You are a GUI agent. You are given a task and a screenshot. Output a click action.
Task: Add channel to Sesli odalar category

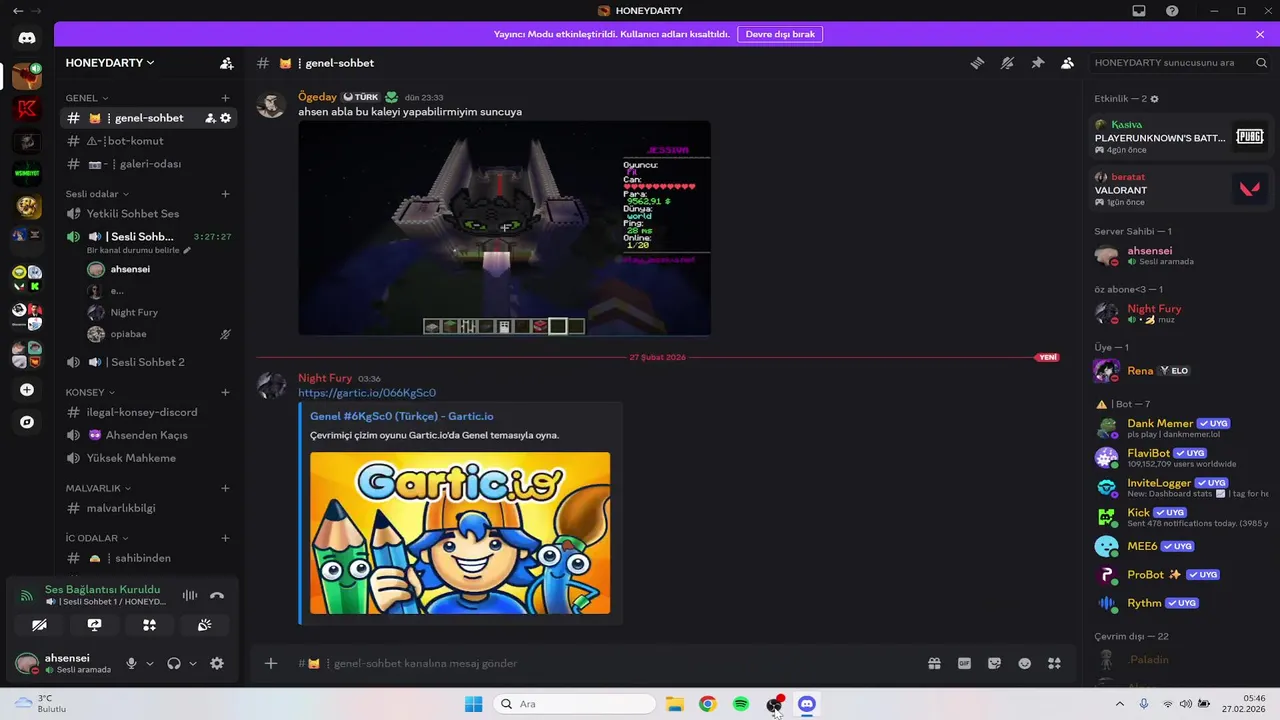(x=225, y=194)
